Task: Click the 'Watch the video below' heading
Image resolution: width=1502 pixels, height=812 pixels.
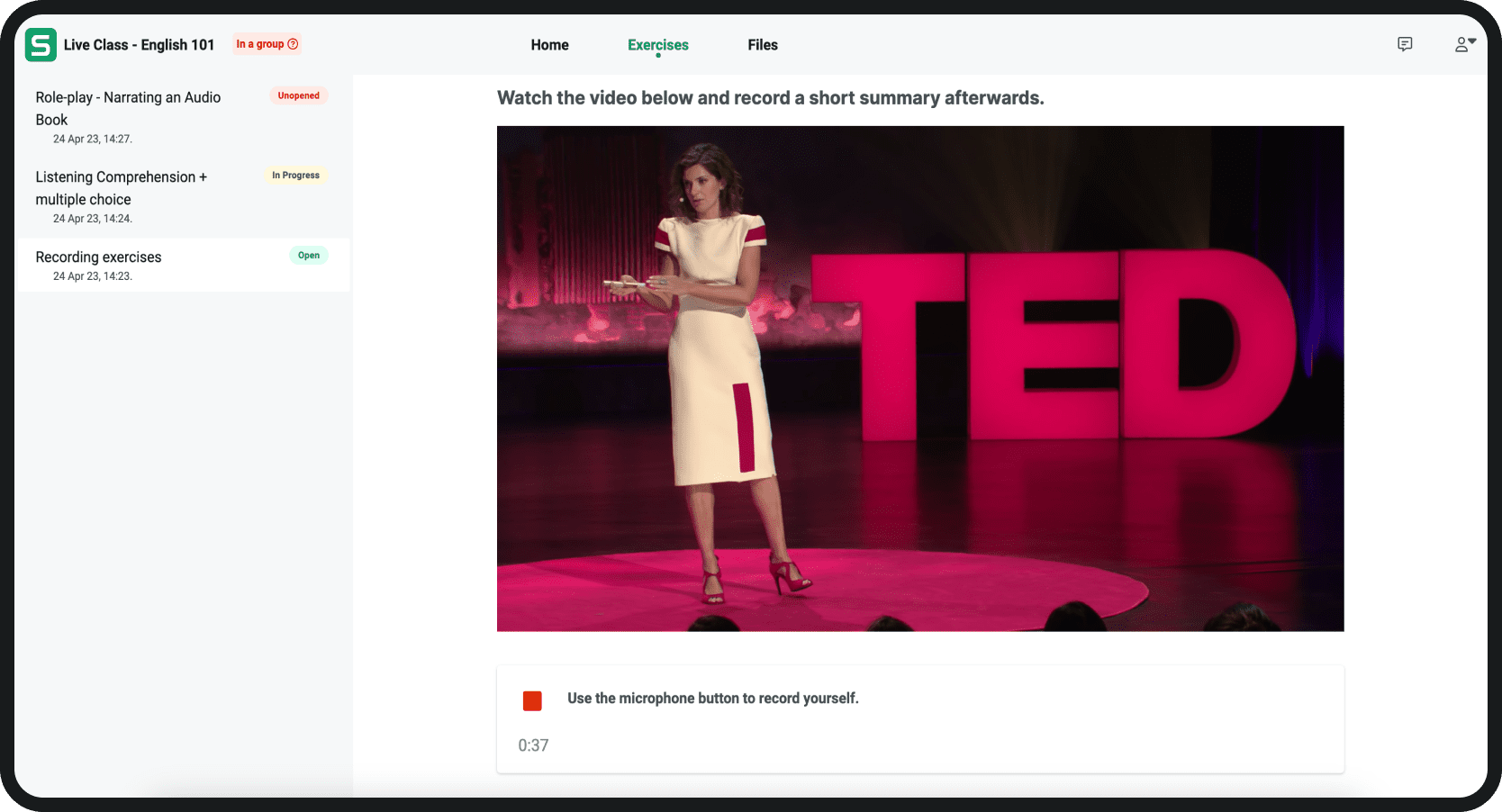Action: coord(770,98)
